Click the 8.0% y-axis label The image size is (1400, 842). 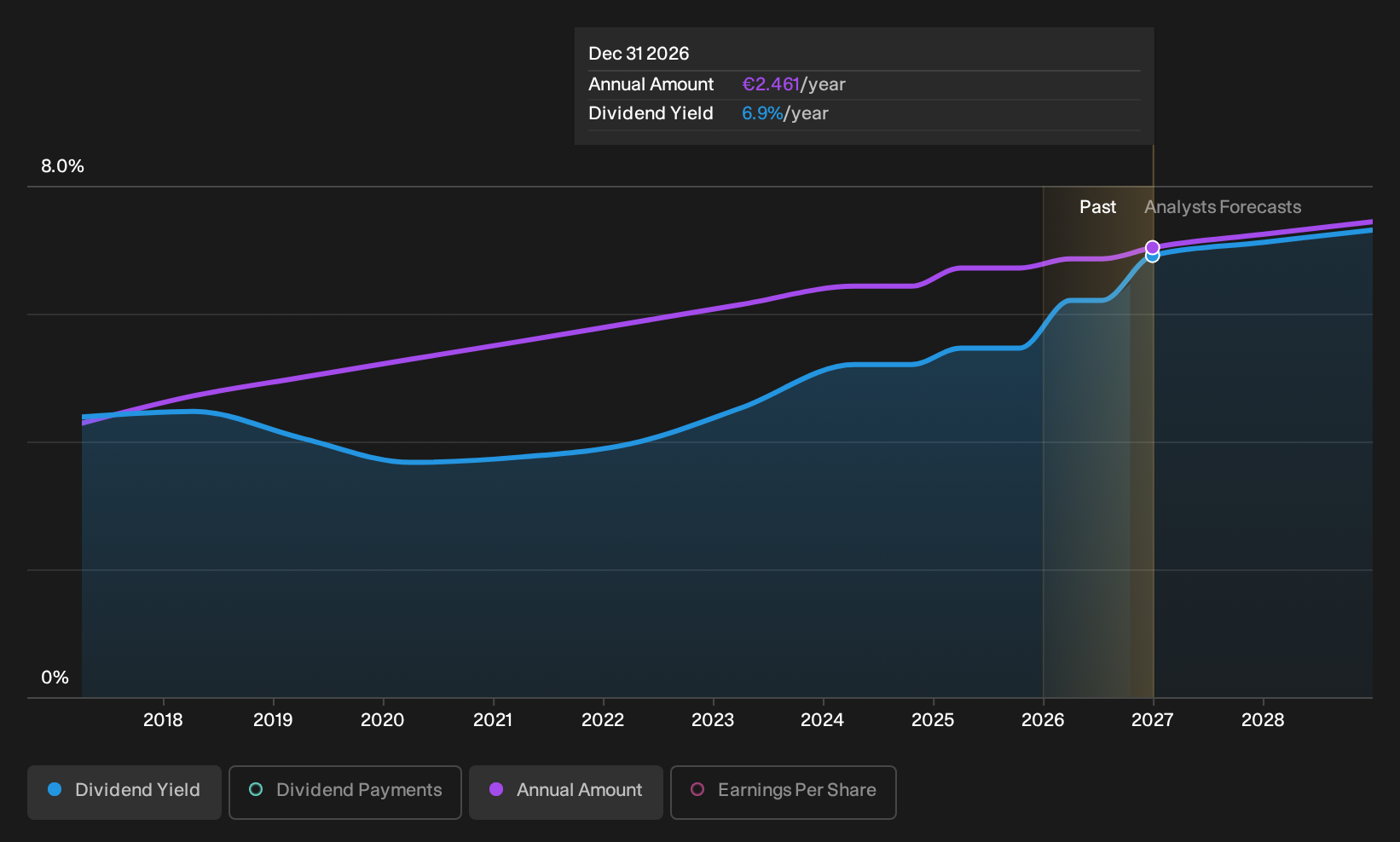tap(62, 166)
